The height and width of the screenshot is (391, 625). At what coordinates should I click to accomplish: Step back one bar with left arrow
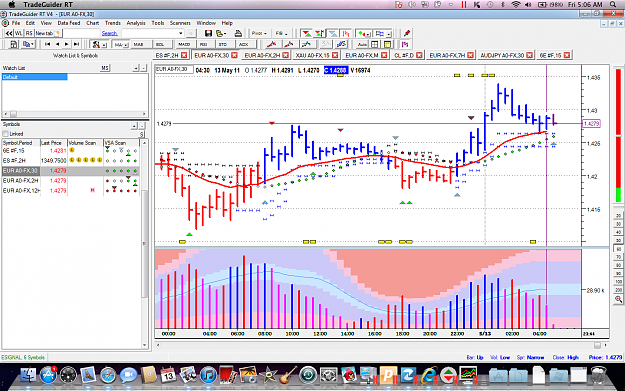(x=57, y=44)
